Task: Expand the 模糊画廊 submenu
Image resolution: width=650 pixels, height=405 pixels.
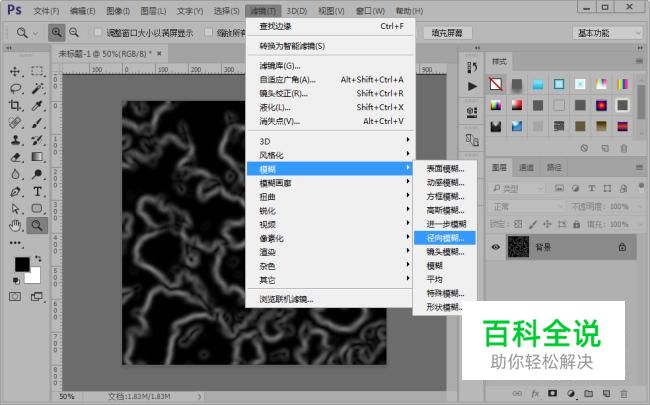Action: [330, 183]
